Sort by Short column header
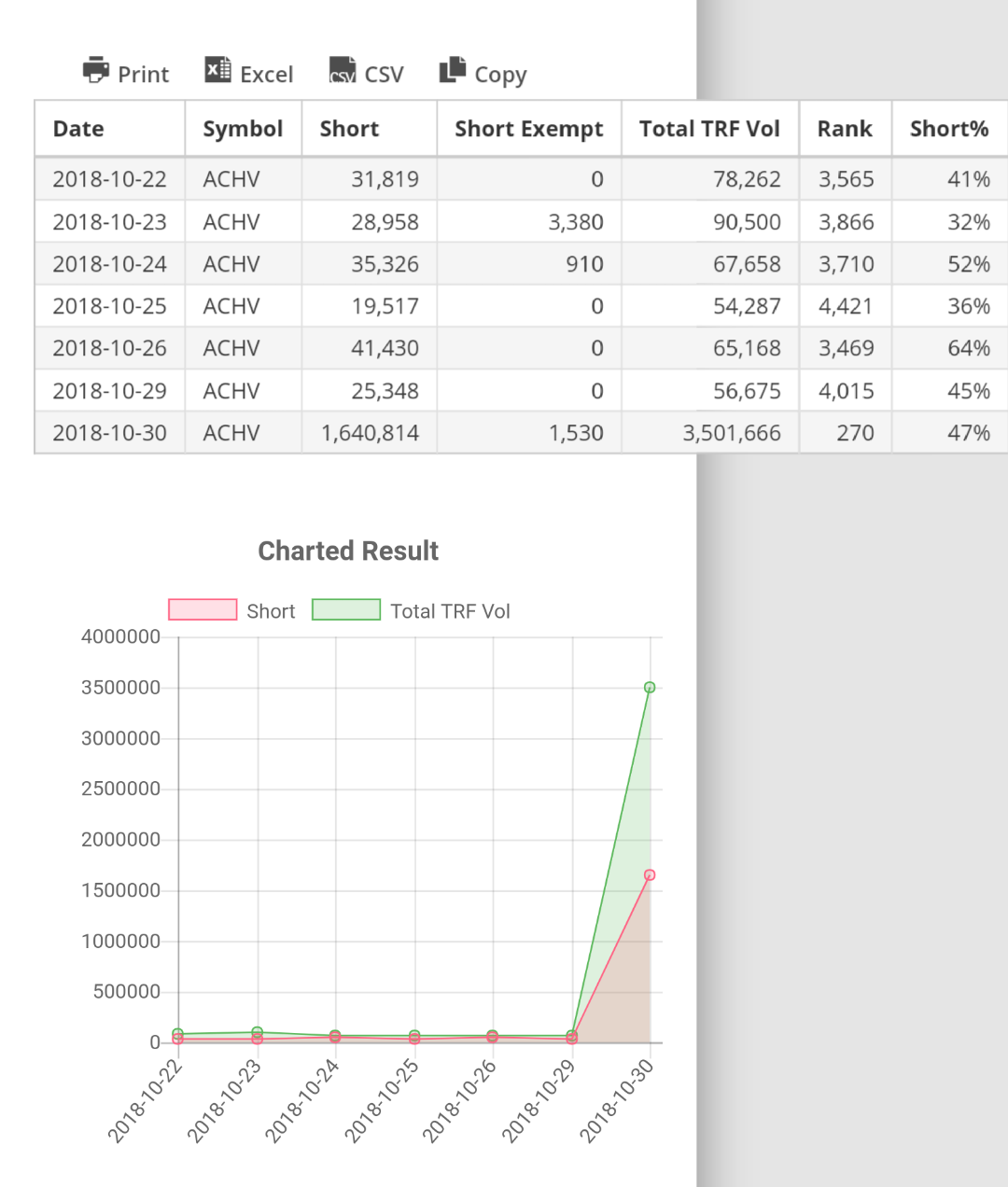Viewport: 1008px width, 1187px height. point(349,129)
